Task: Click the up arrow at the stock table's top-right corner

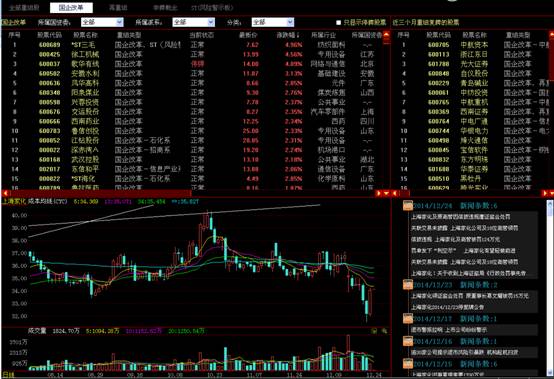Action: [x=386, y=35]
